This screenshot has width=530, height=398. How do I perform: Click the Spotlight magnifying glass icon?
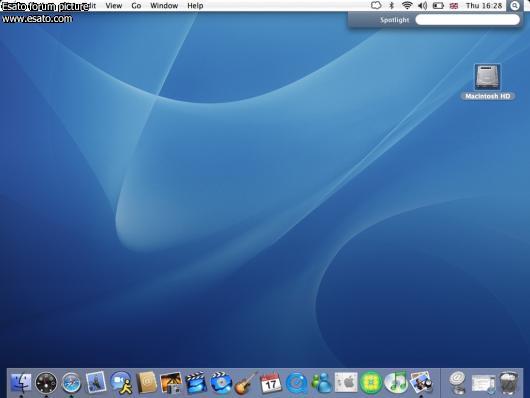pos(515,5)
